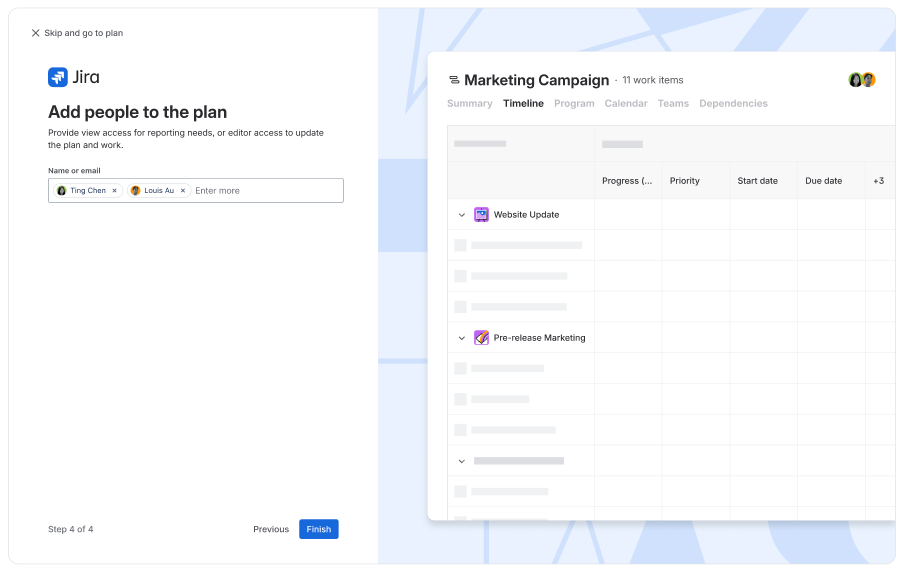The height and width of the screenshot is (575, 910).
Task: Collapse the unnamed third group chevron
Action: pyautogui.click(x=462, y=461)
